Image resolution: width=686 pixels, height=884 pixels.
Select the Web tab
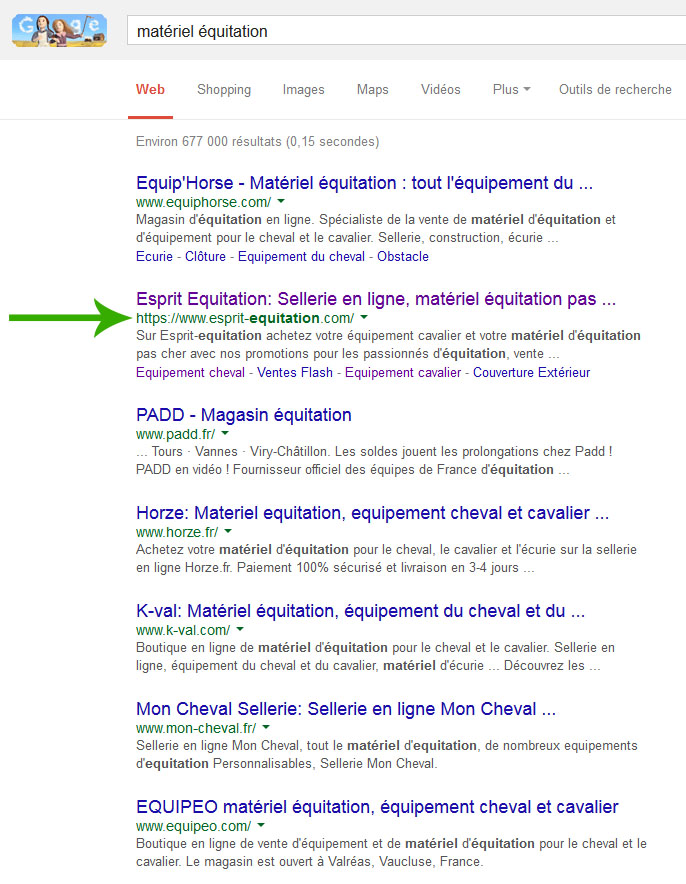pos(150,90)
